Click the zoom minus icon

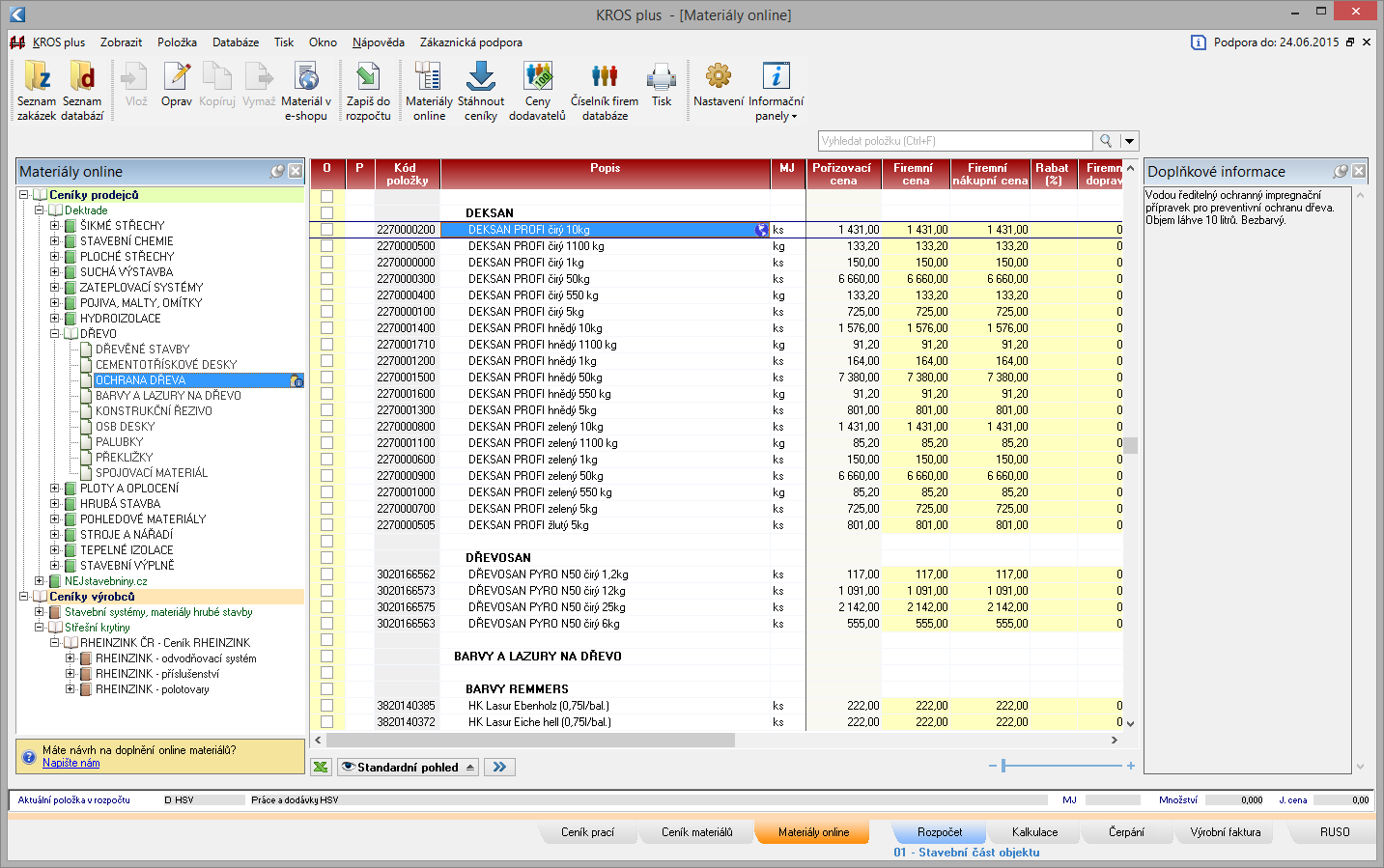(992, 766)
